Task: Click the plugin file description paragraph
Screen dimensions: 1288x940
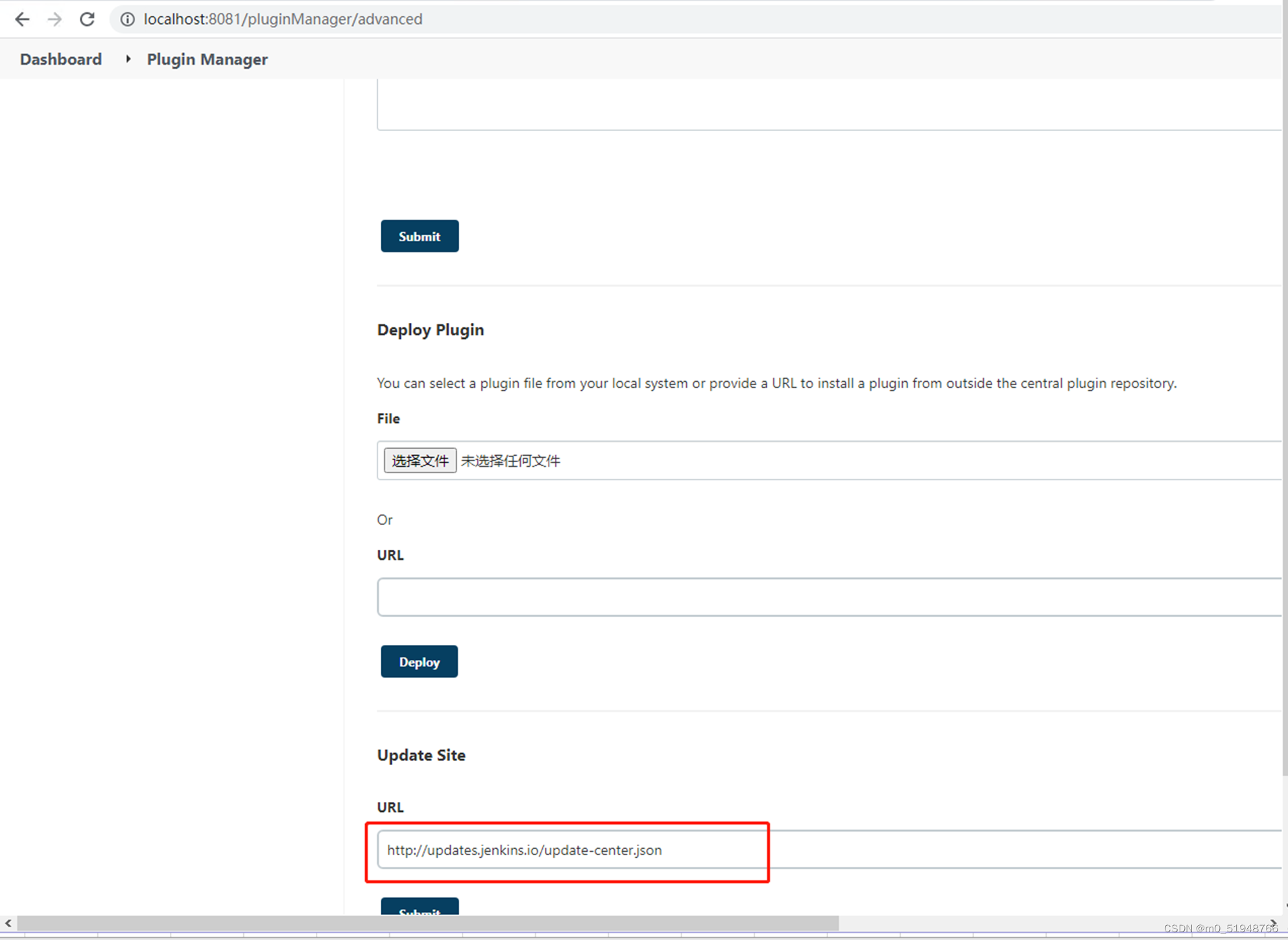Action: coord(777,383)
